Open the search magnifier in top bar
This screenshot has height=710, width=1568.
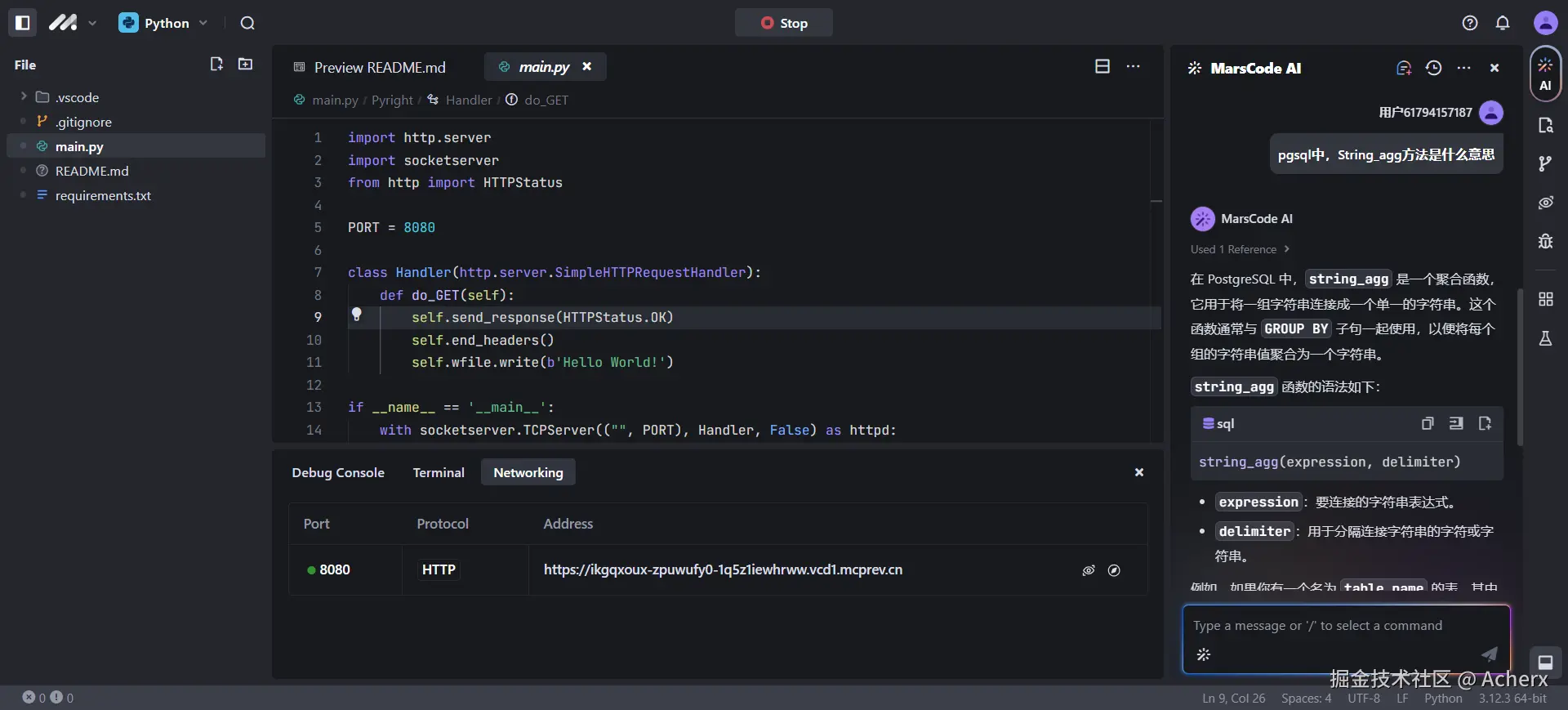click(247, 23)
